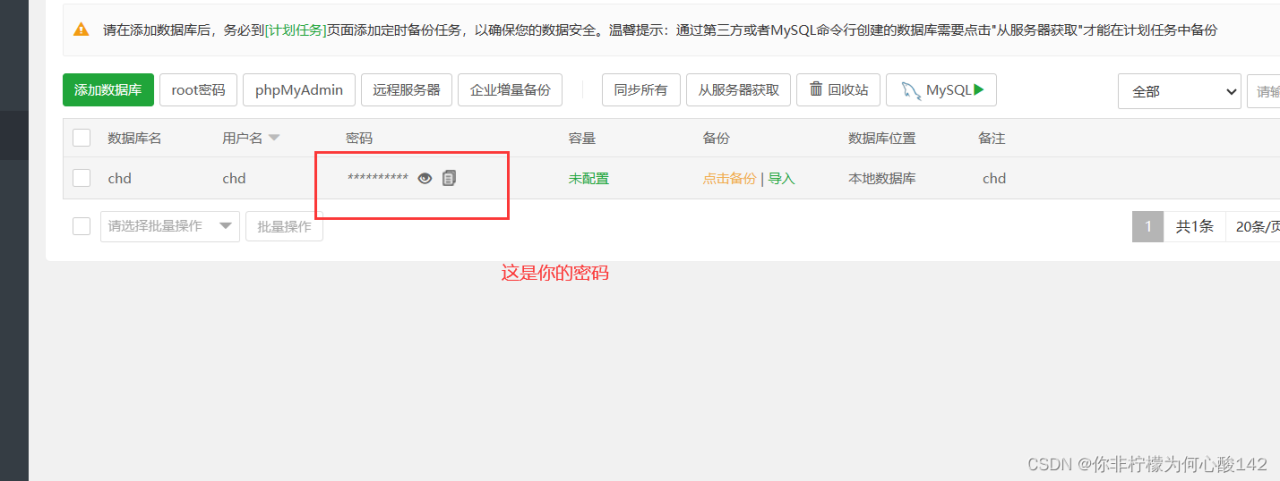Click 导入 for chd database

(781, 178)
